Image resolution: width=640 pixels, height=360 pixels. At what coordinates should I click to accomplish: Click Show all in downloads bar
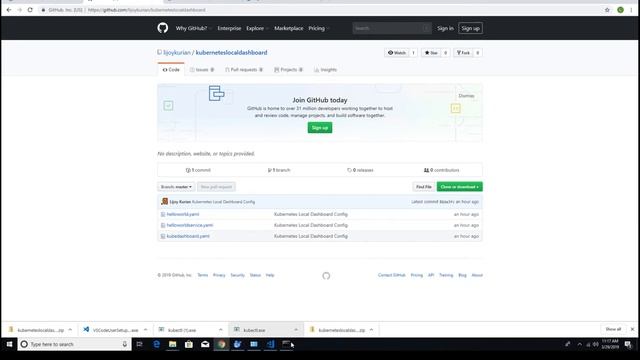point(613,329)
